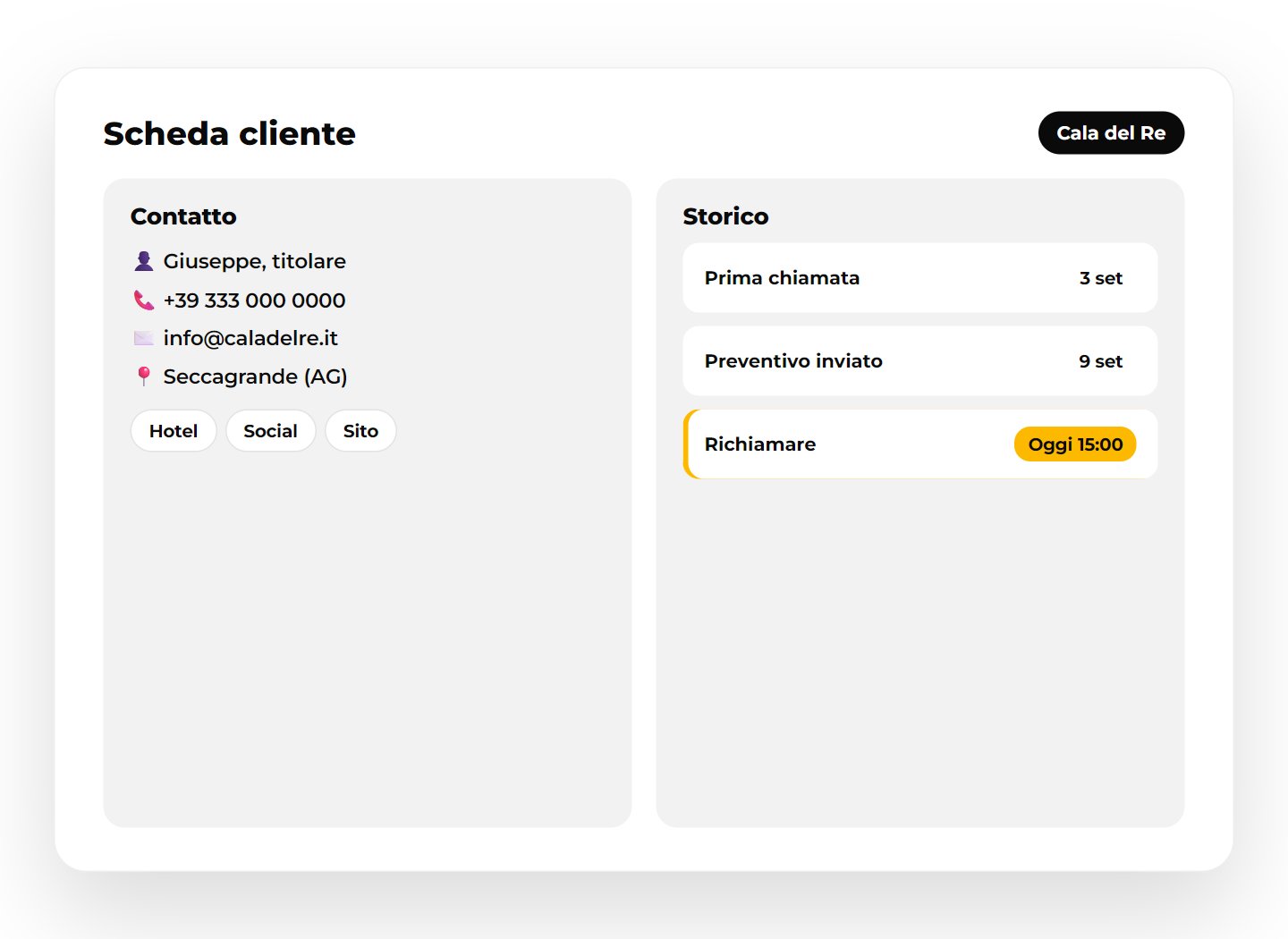Viewport: 1288px width, 939px height.
Task: Select the Hotel tag
Action: (174, 431)
